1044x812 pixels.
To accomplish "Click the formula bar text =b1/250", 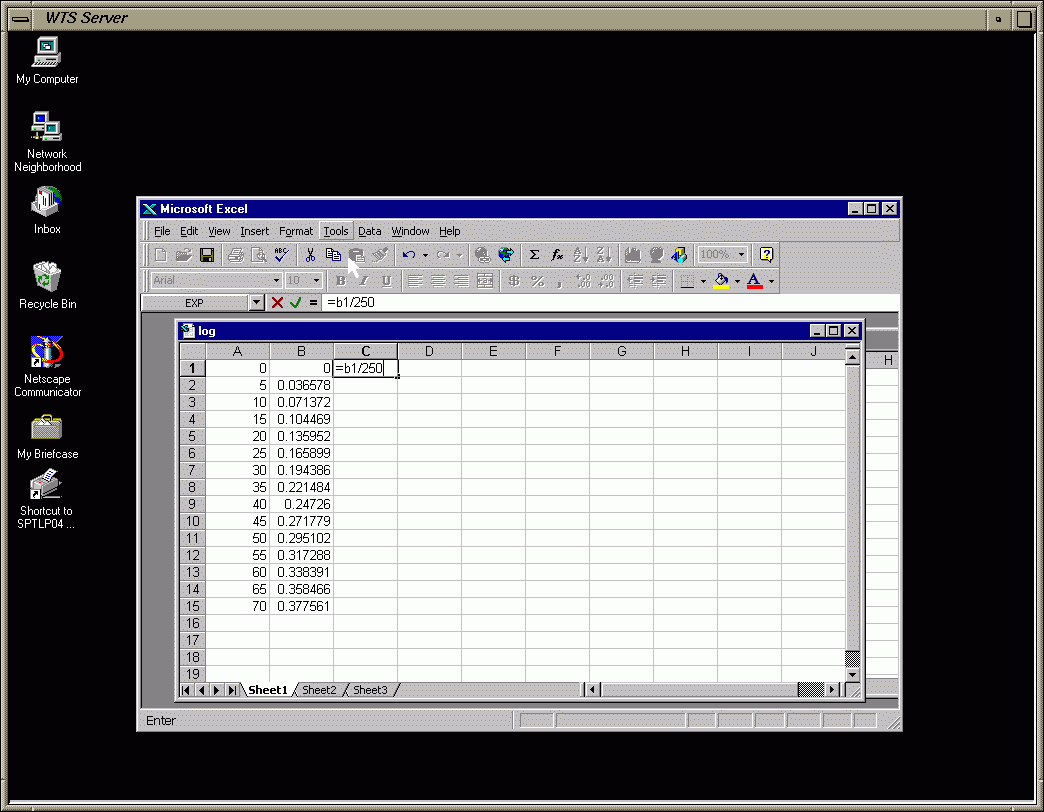I will tap(351, 302).
